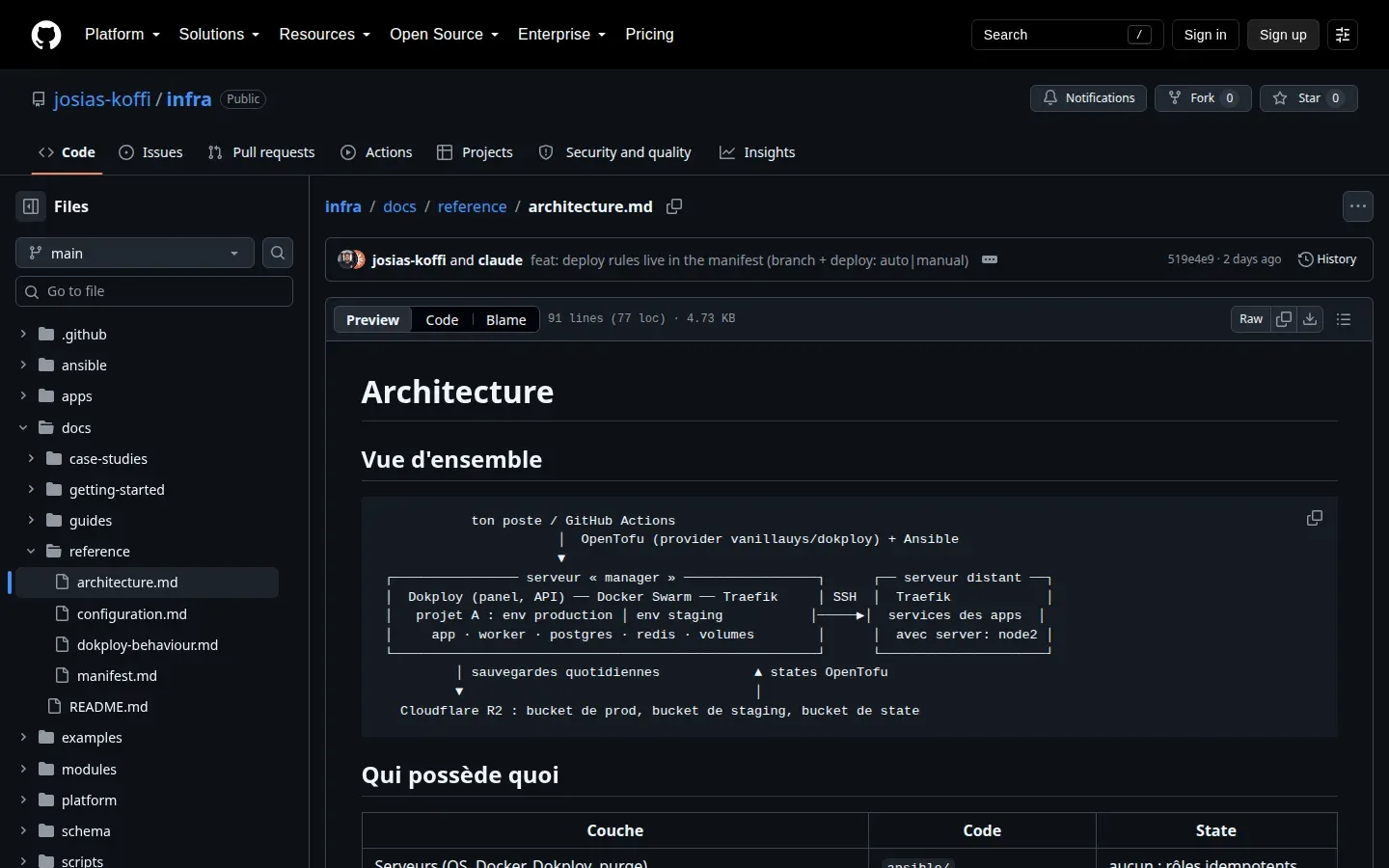
Task: Copy raw file contents icon
Action: click(x=1284, y=319)
